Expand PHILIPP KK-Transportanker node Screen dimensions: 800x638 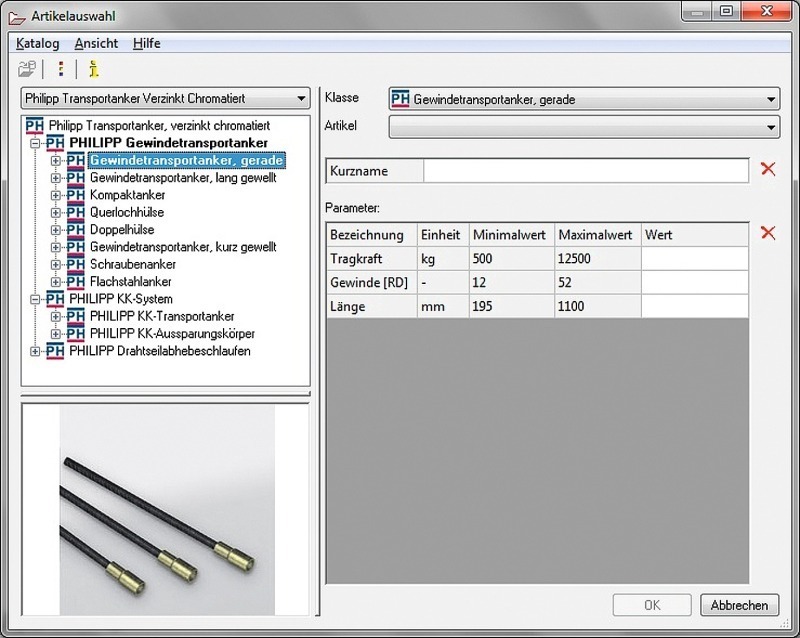coord(55,317)
